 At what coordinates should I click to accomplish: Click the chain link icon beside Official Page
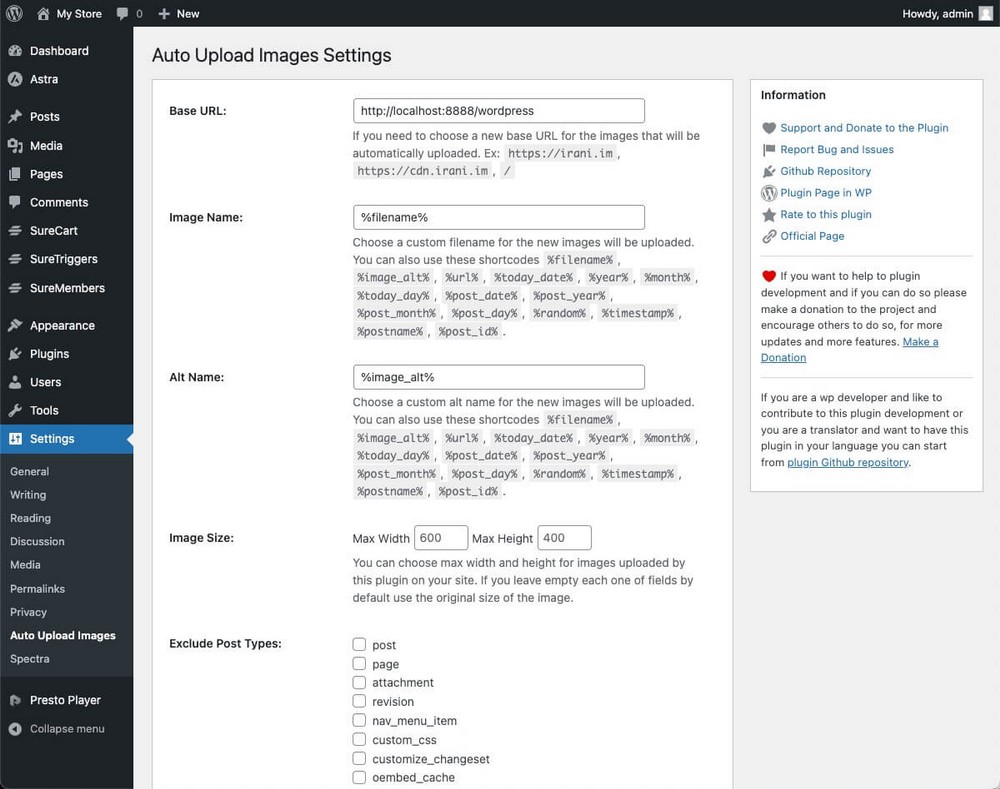769,237
